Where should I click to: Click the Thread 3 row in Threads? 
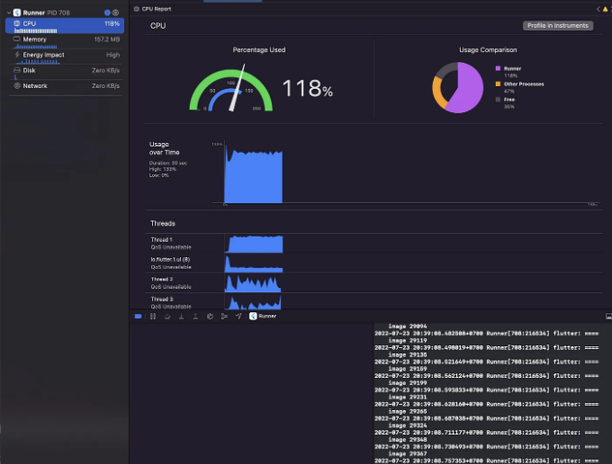pyautogui.click(x=374, y=302)
